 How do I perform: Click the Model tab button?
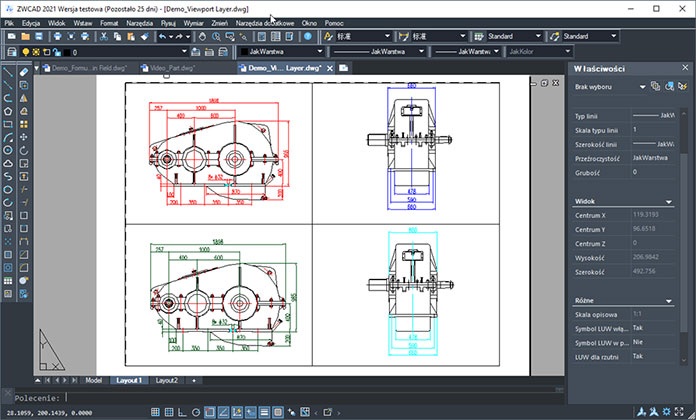(x=94, y=381)
